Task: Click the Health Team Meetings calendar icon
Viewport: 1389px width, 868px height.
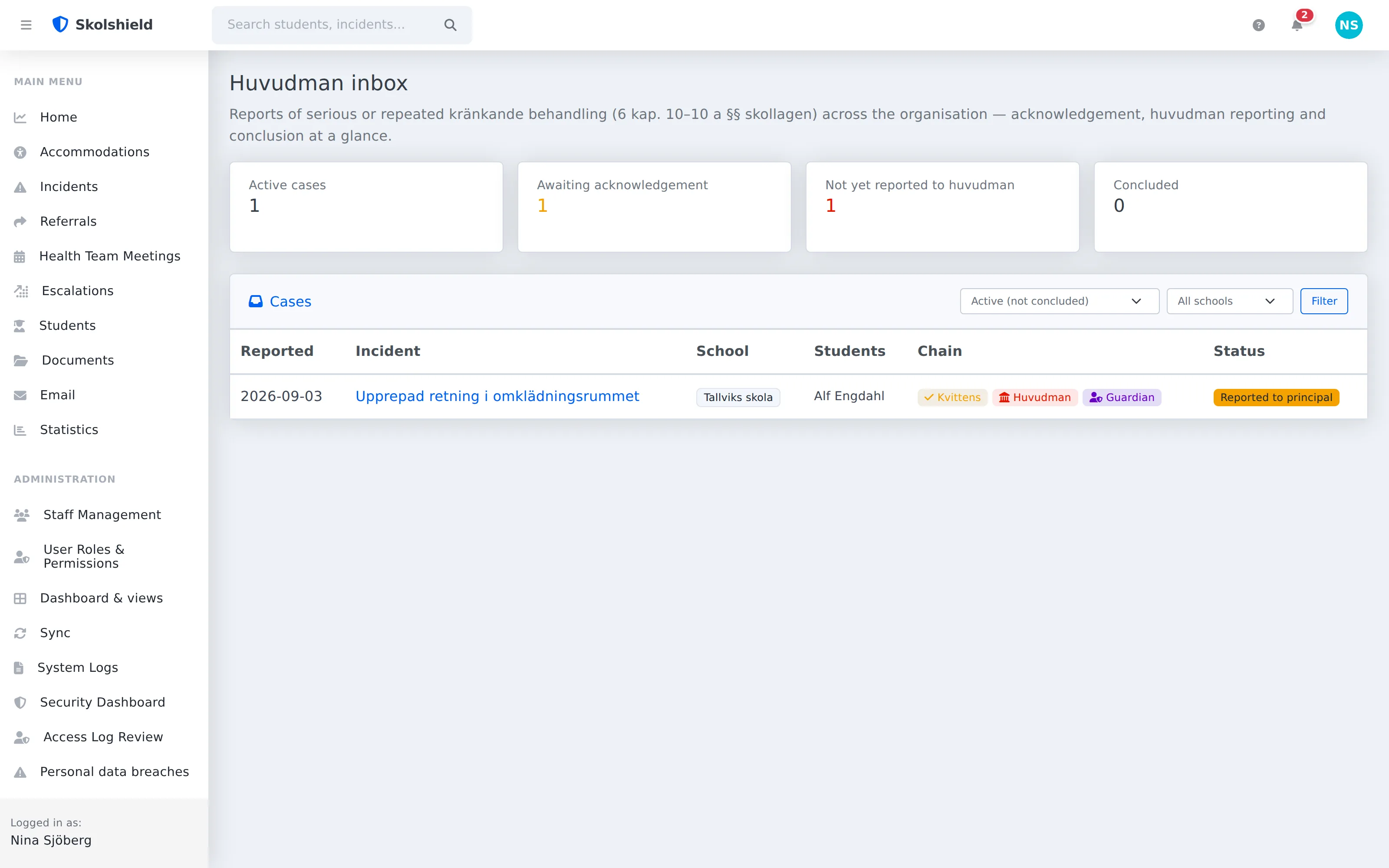Action: (20, 256)
